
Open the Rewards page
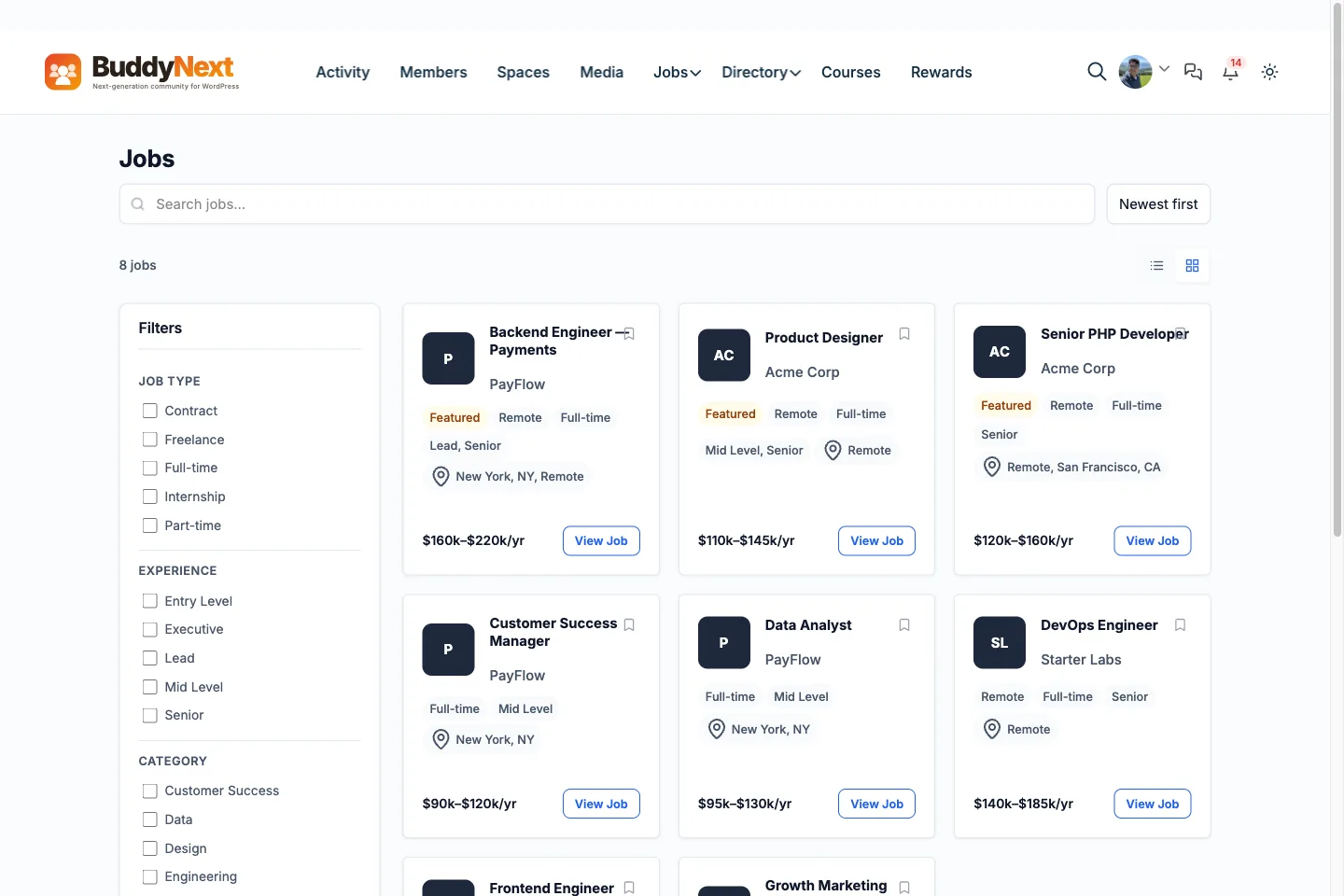(x=941, y=72)
